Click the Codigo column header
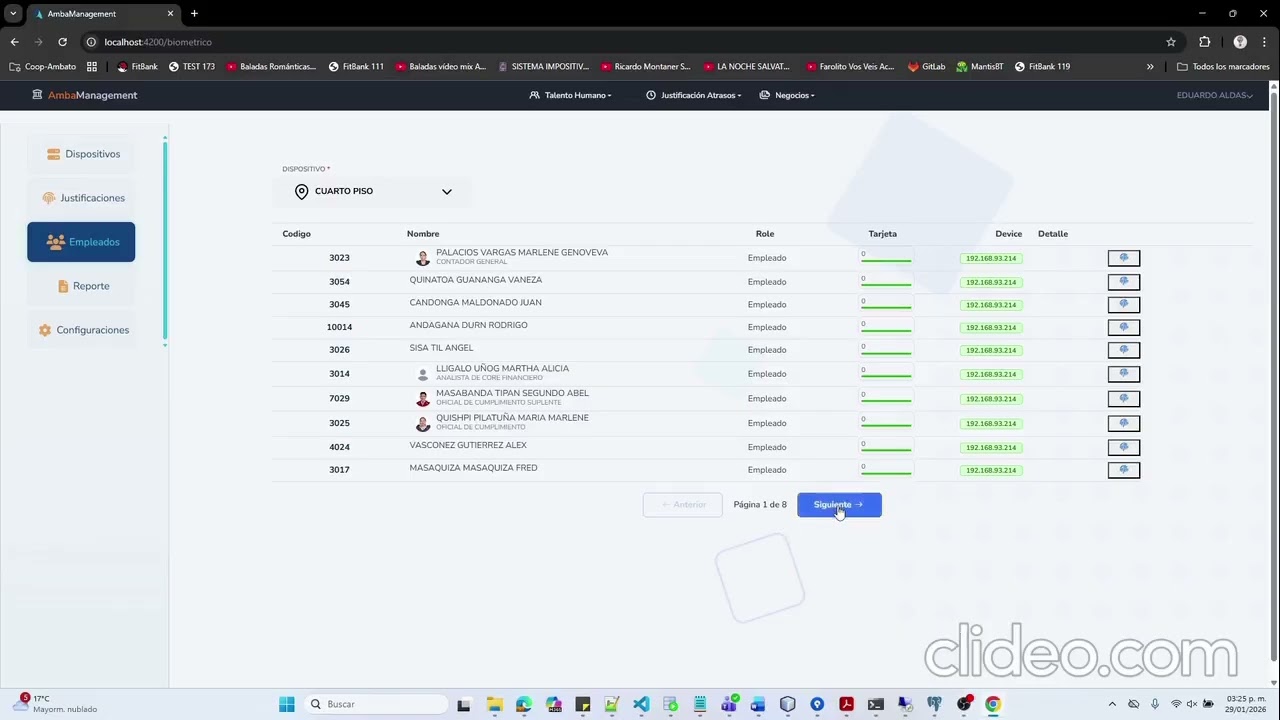 [x=297, y=234]
